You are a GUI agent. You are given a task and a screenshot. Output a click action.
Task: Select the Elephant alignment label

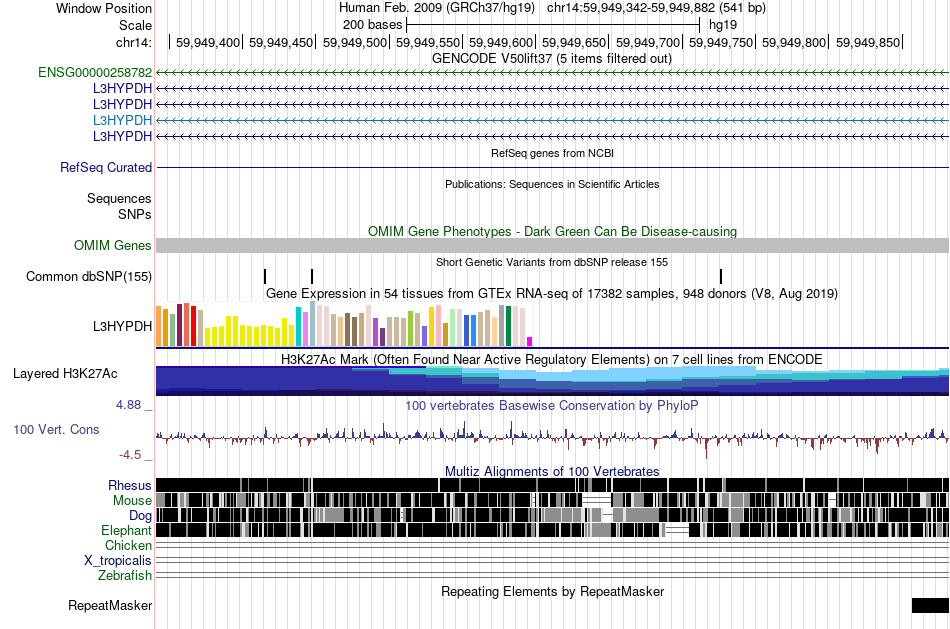click(x=127, y=531)
